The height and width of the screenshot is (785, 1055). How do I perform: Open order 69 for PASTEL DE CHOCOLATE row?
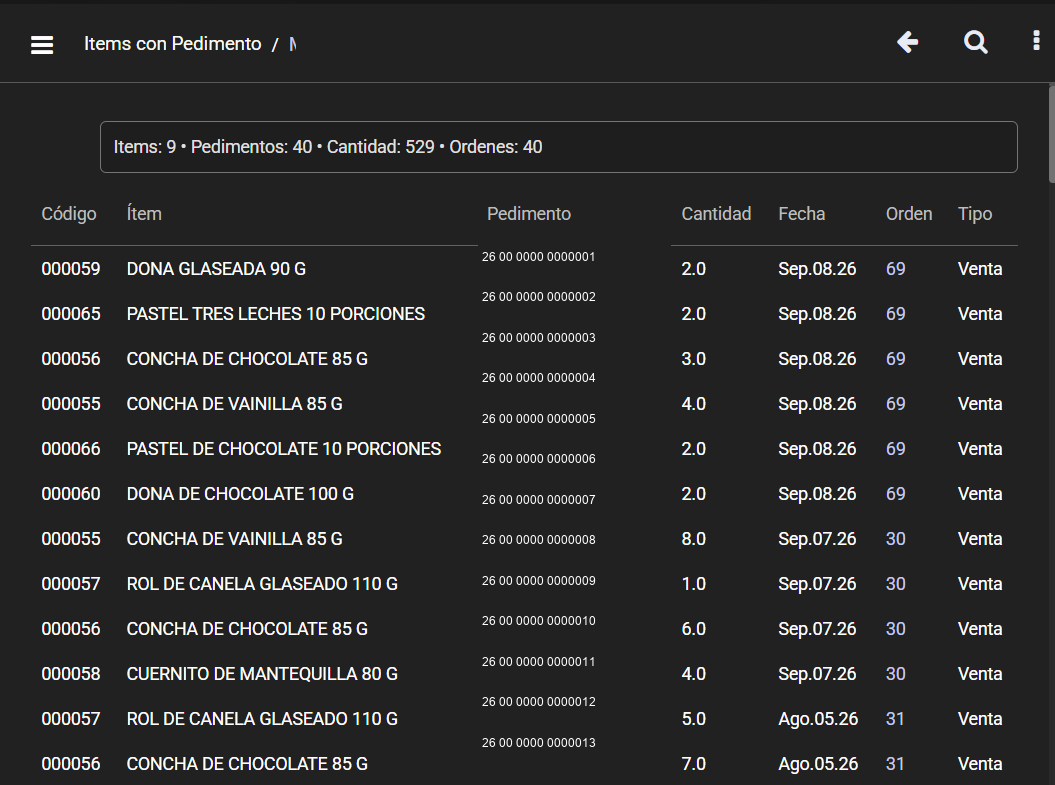896,449
